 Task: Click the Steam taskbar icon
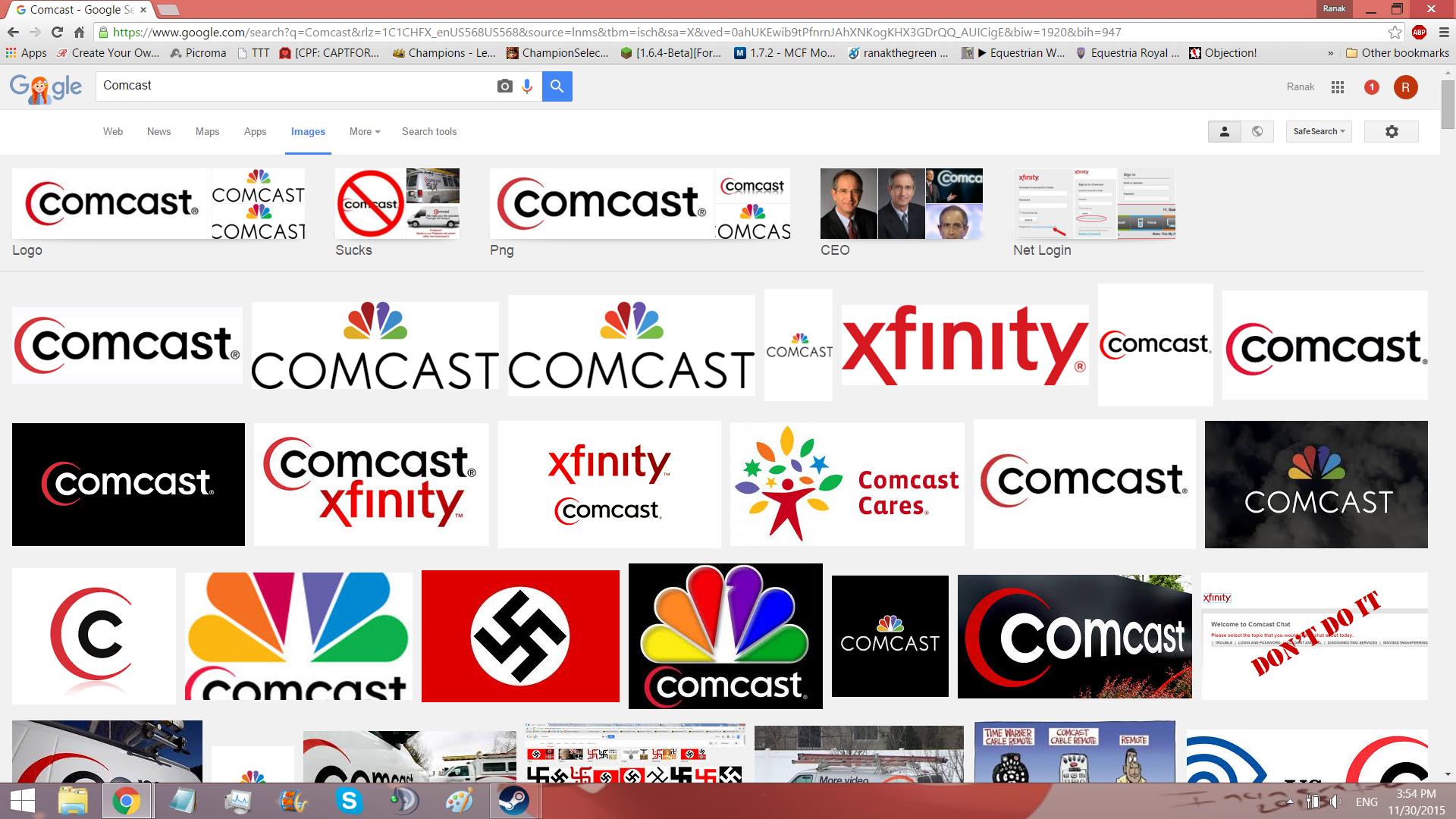[511, 800]
